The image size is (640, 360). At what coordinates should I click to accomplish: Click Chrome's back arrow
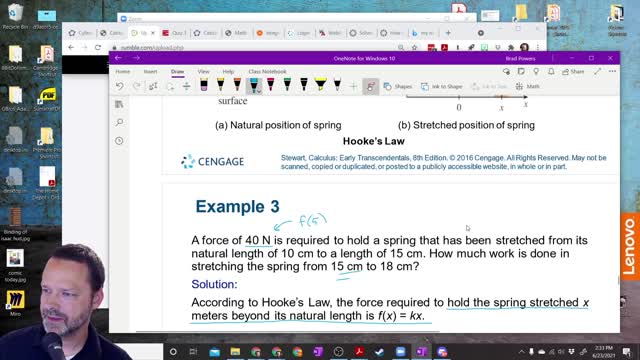71,47
